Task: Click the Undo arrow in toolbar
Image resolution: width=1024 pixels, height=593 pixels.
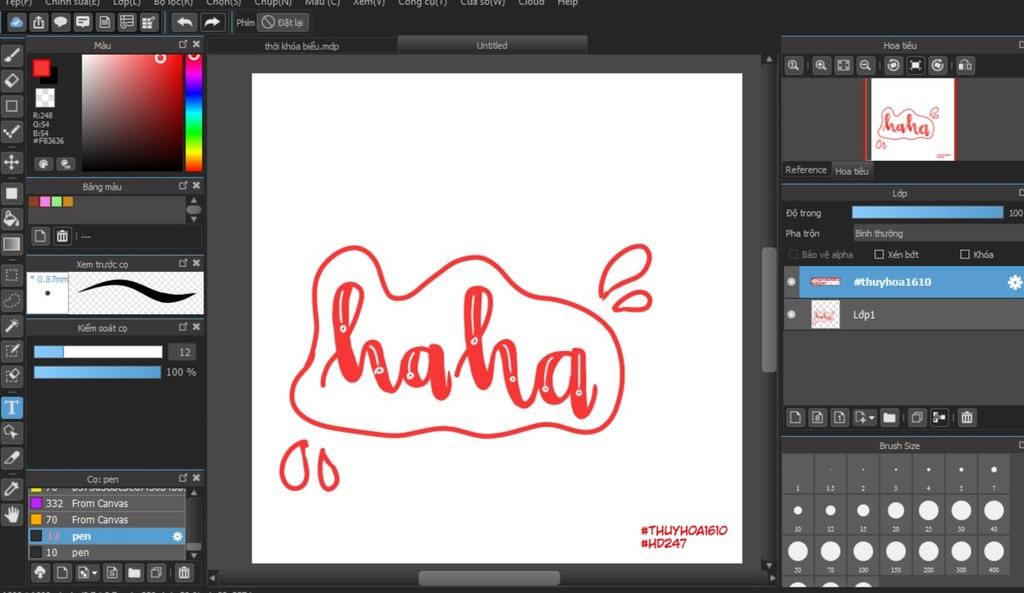Action: click(x=185, y=22)
